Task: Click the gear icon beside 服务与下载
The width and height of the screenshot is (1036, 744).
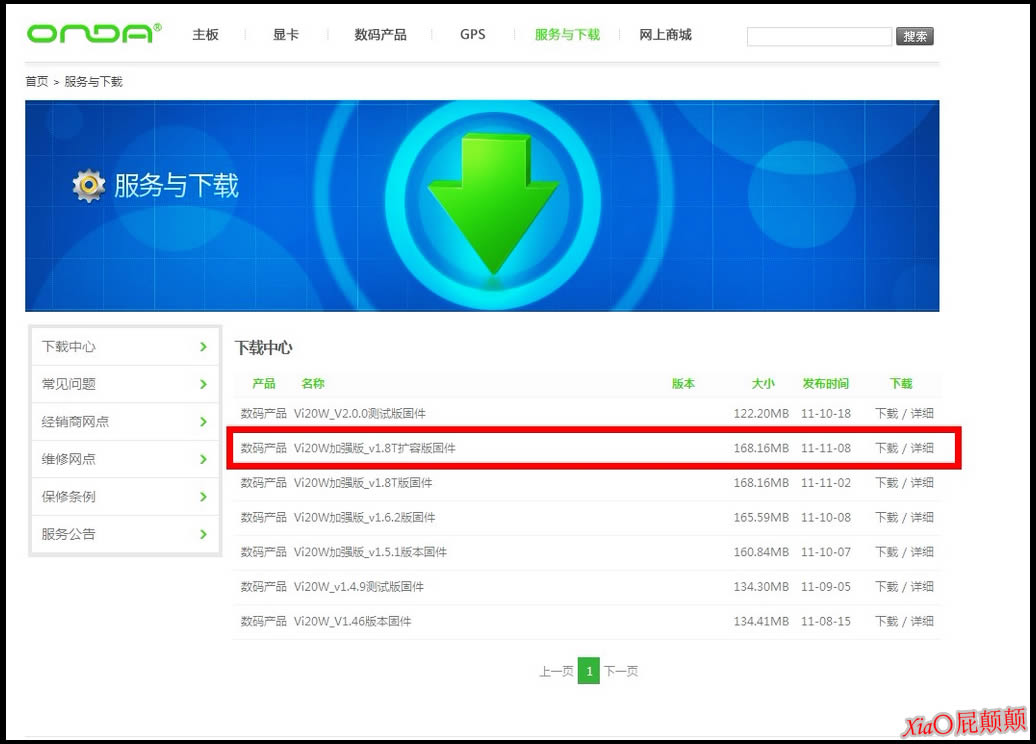Action: 89,185
